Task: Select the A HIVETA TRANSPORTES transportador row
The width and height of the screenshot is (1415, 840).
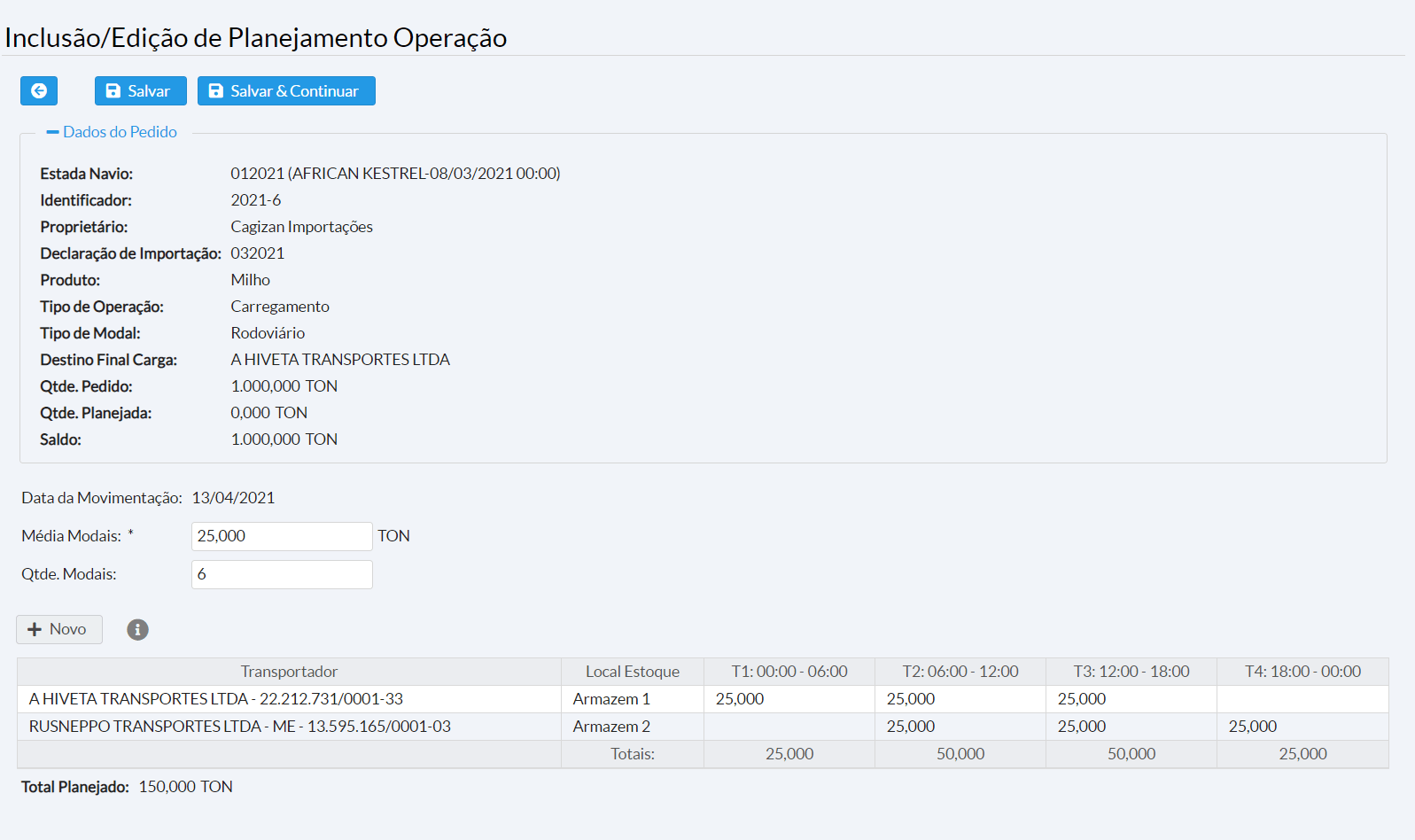Action: coord(289,699)
